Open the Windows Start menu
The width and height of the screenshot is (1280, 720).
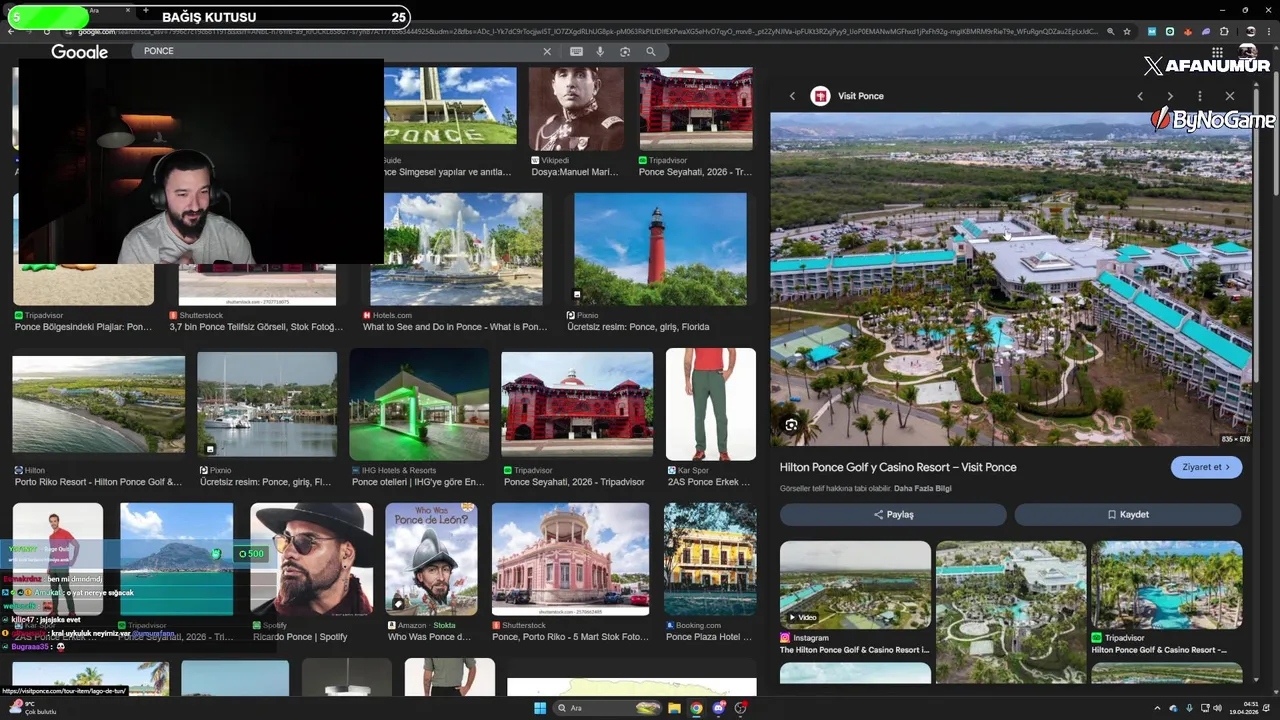tap(540, 709)
